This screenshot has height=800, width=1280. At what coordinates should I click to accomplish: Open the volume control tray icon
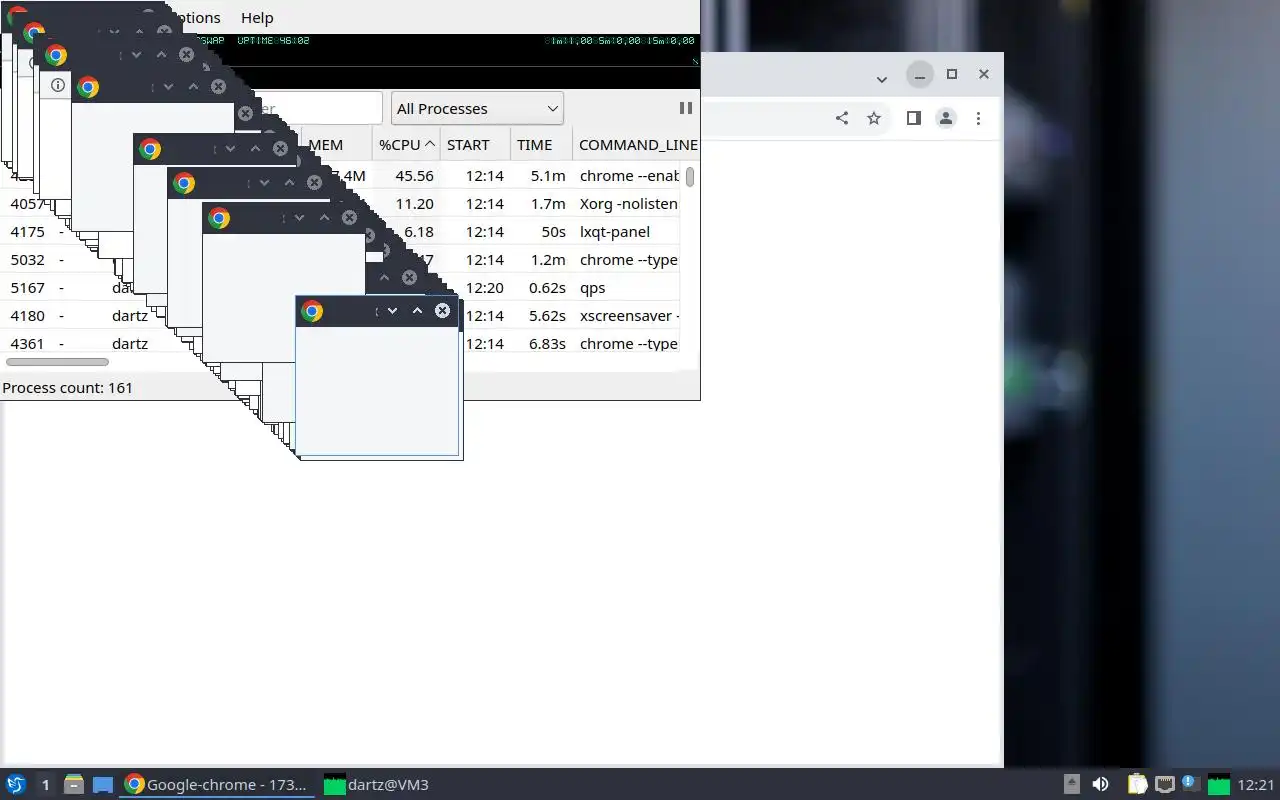click(1101, 784)
